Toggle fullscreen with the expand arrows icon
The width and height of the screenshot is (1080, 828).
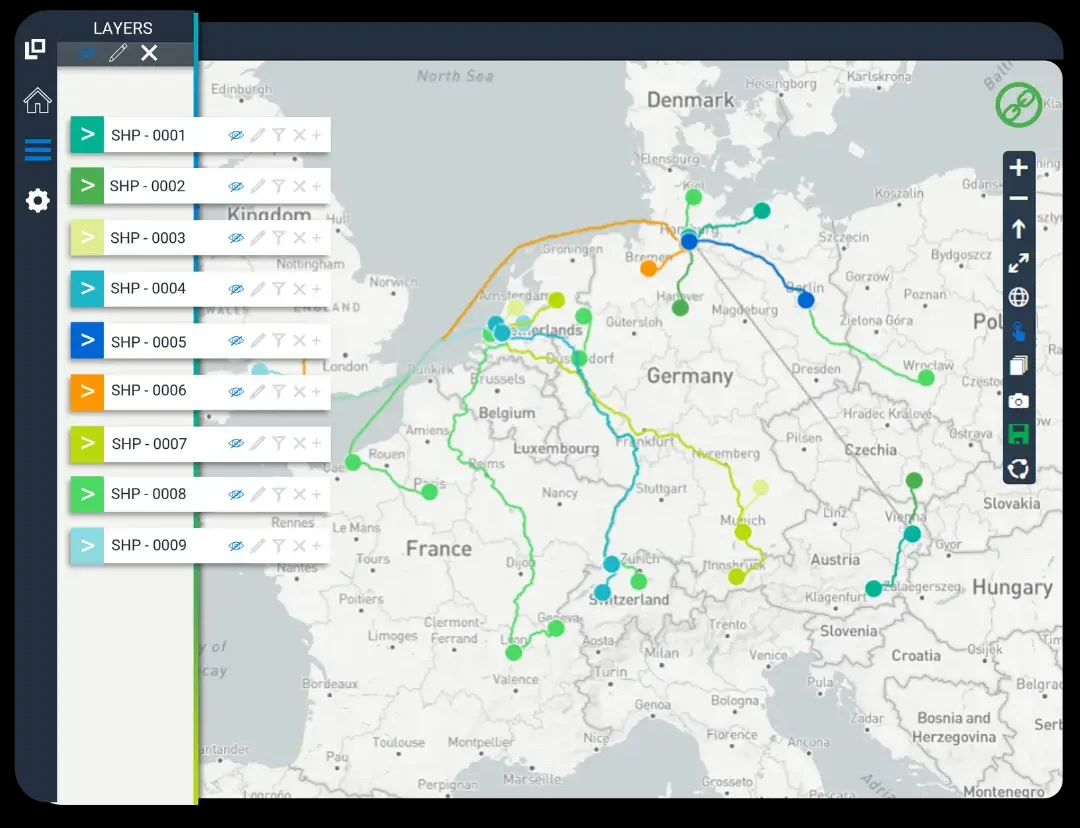coord(1018,263)
